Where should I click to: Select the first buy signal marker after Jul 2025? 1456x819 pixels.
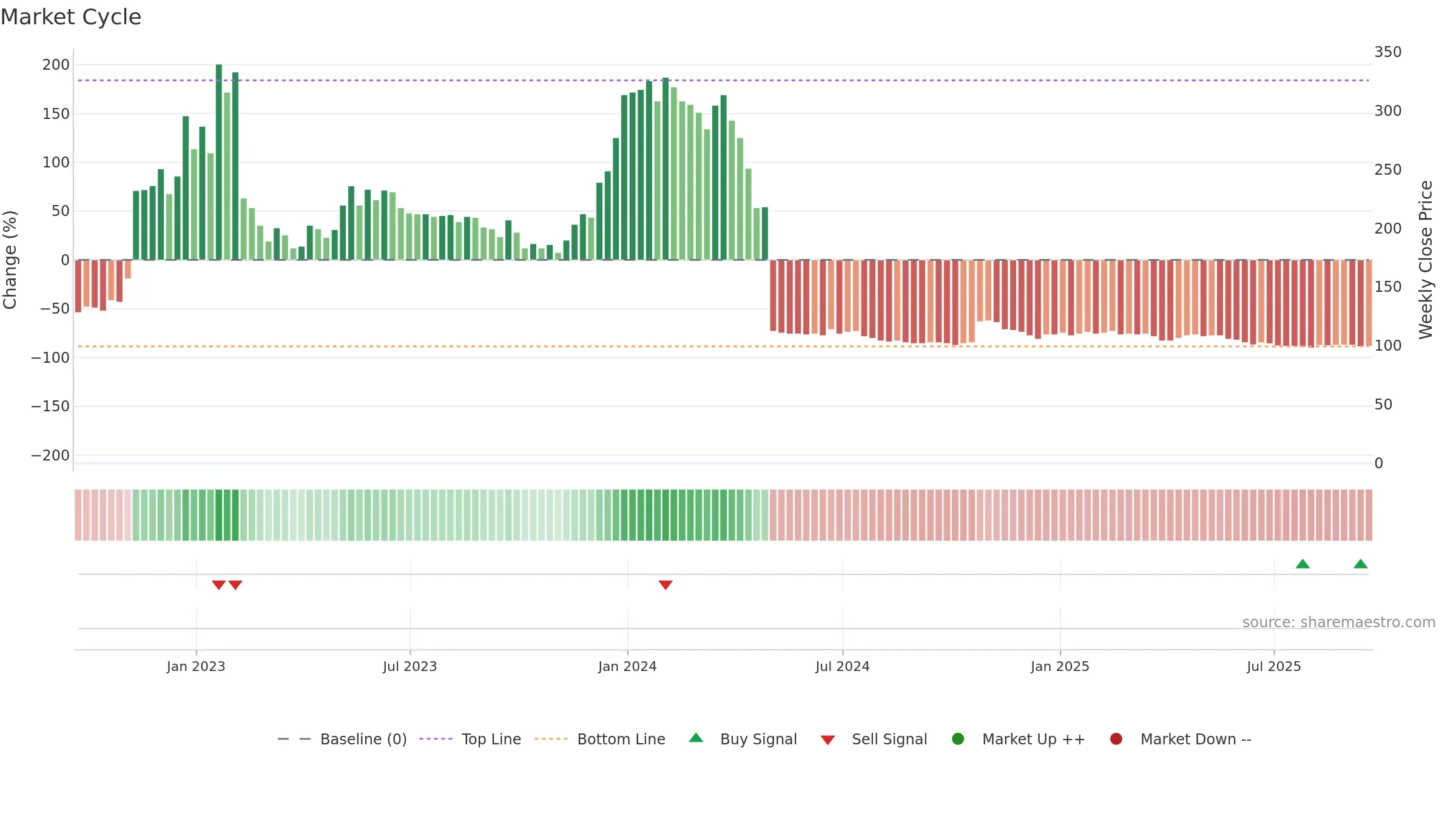click(x=1303, y=564)
